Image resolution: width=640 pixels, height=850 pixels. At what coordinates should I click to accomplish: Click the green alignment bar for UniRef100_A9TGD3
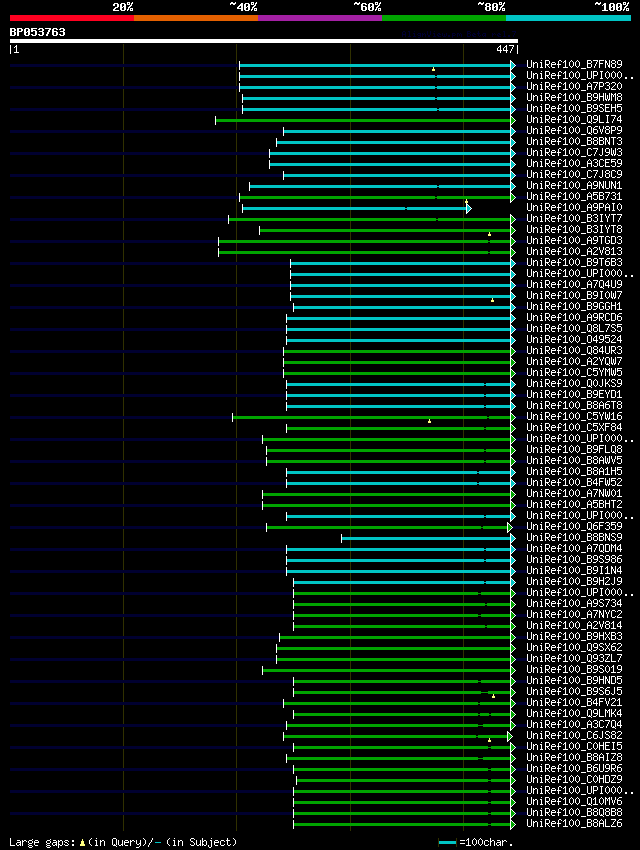pos(364,241)
